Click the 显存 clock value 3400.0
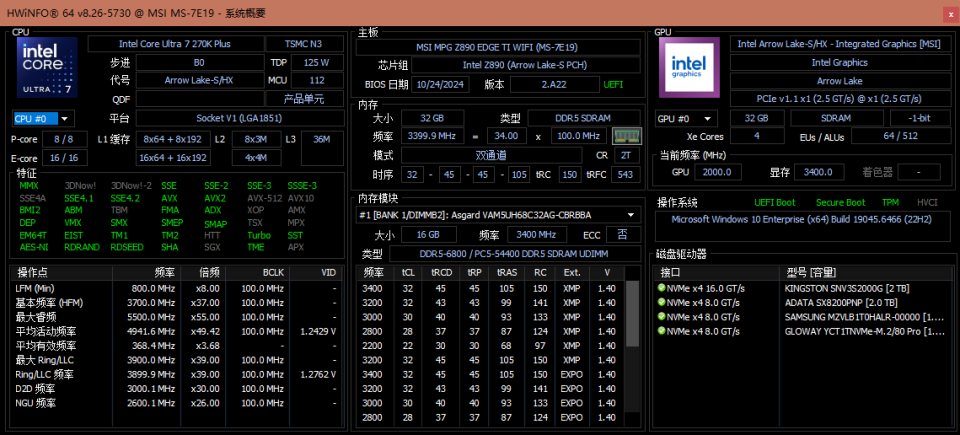Image resolution: width=960 pixels, height=435 pixels. coord(819,172)
